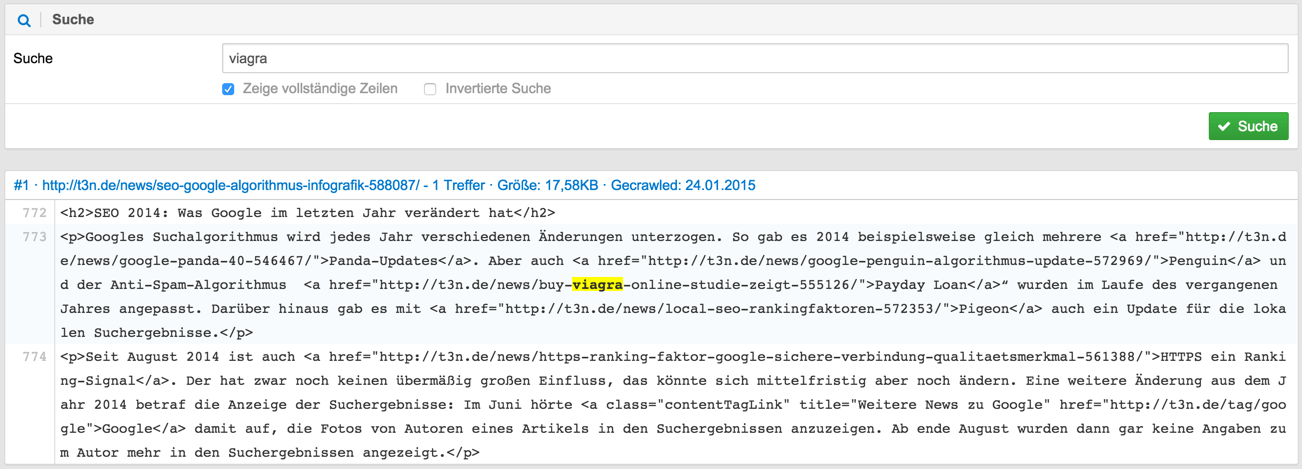Click the magnifier icon in Suche header
This screenshot has width=1302, height=469.
pyautogui.click(x=24, y=20)
